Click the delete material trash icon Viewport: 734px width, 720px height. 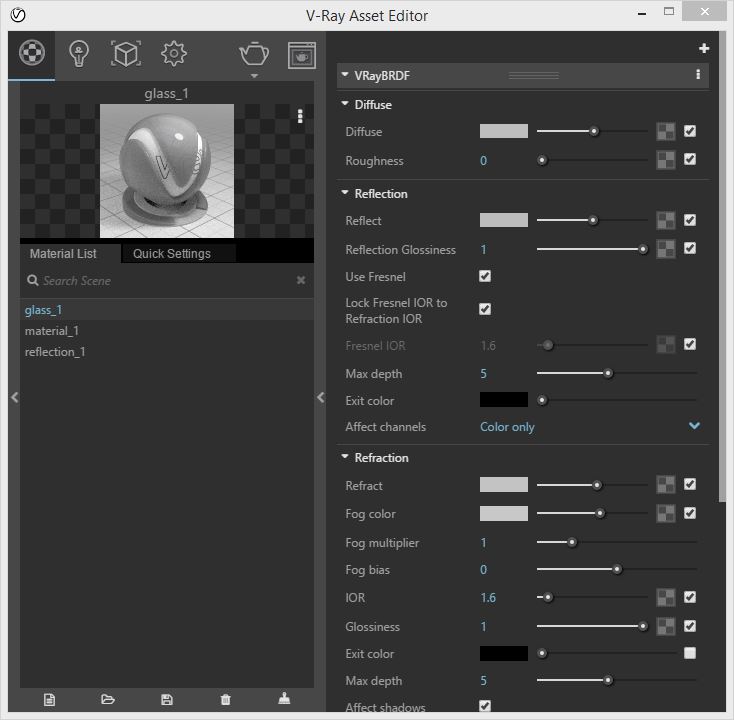[225, 699]
